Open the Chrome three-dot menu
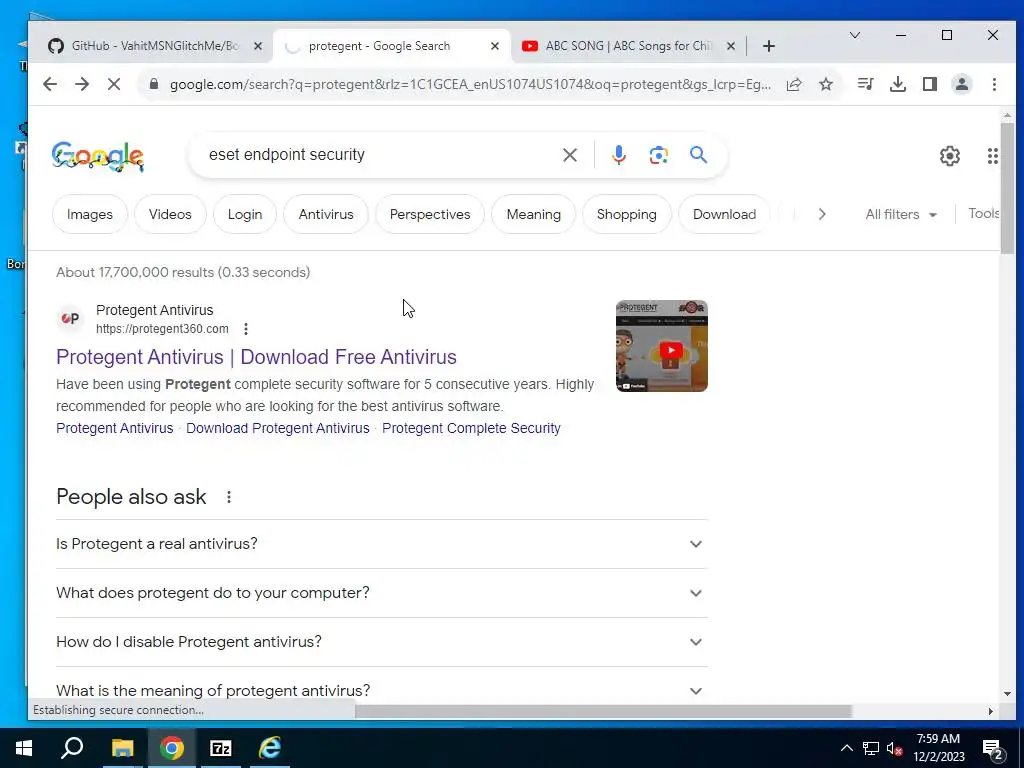Viewport: 1024px width, 768px height. 994,84
